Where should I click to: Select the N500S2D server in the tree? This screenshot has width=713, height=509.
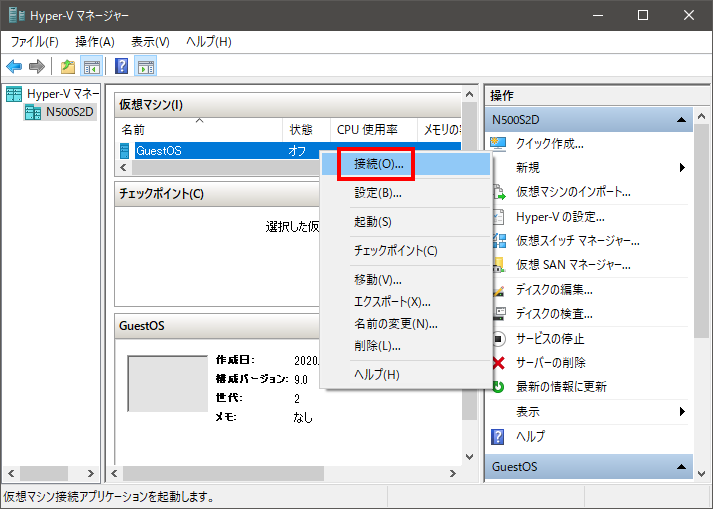pyautogui.click(x=60, y=111)
